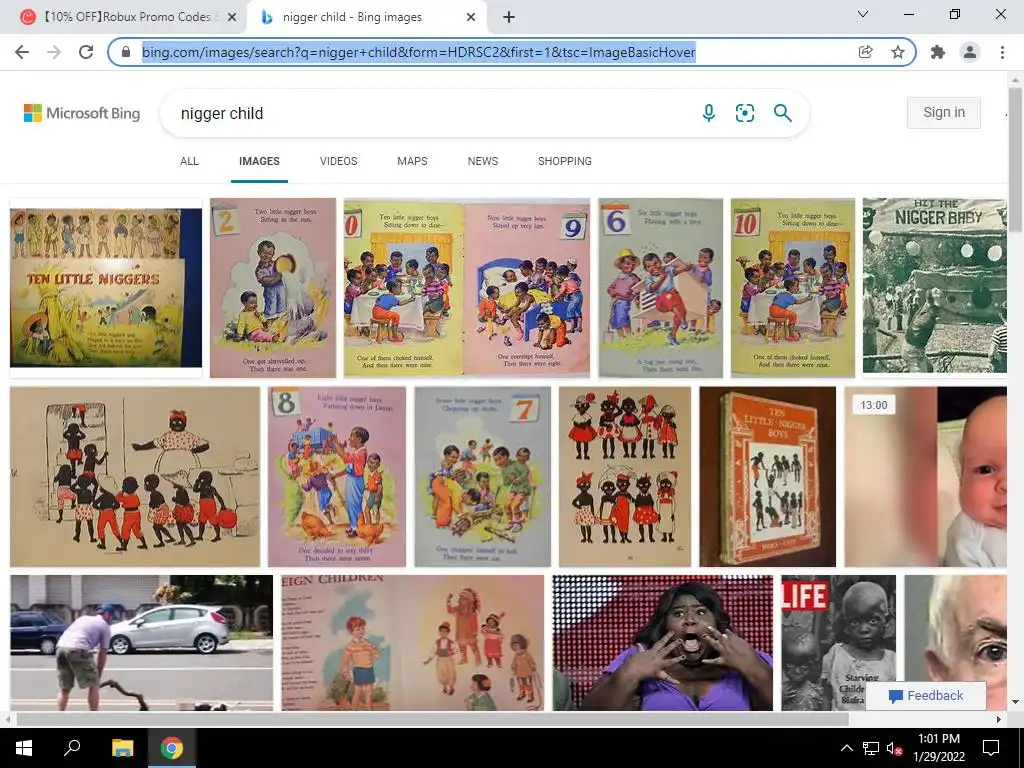The height and width of the screenshot is (768, 1024).
Task: Open the single page numbered 10 thumbnail
Action: point(793,288)
